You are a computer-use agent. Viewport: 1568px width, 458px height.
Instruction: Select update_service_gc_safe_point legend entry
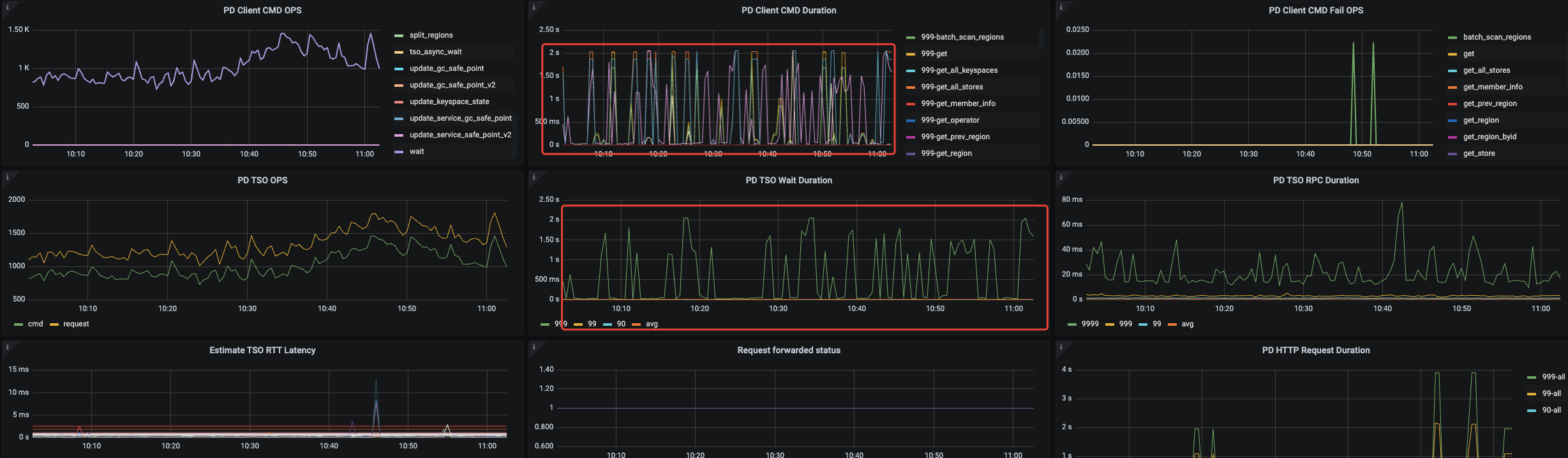[461, 118]
